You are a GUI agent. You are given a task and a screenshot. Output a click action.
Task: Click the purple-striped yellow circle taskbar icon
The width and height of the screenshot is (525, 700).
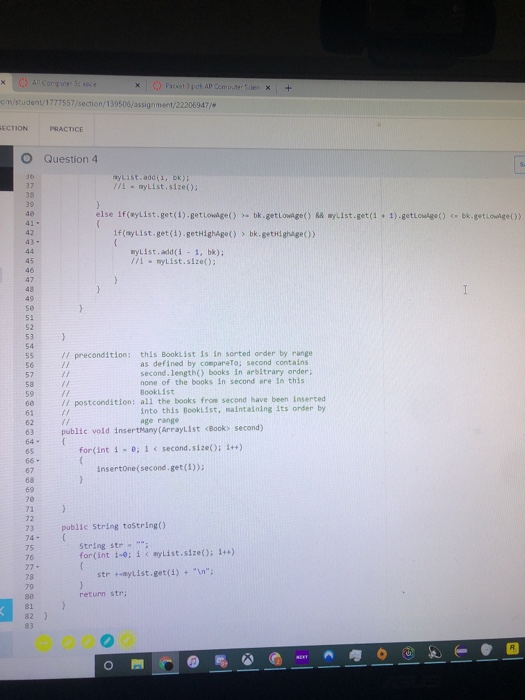point(461,651)
